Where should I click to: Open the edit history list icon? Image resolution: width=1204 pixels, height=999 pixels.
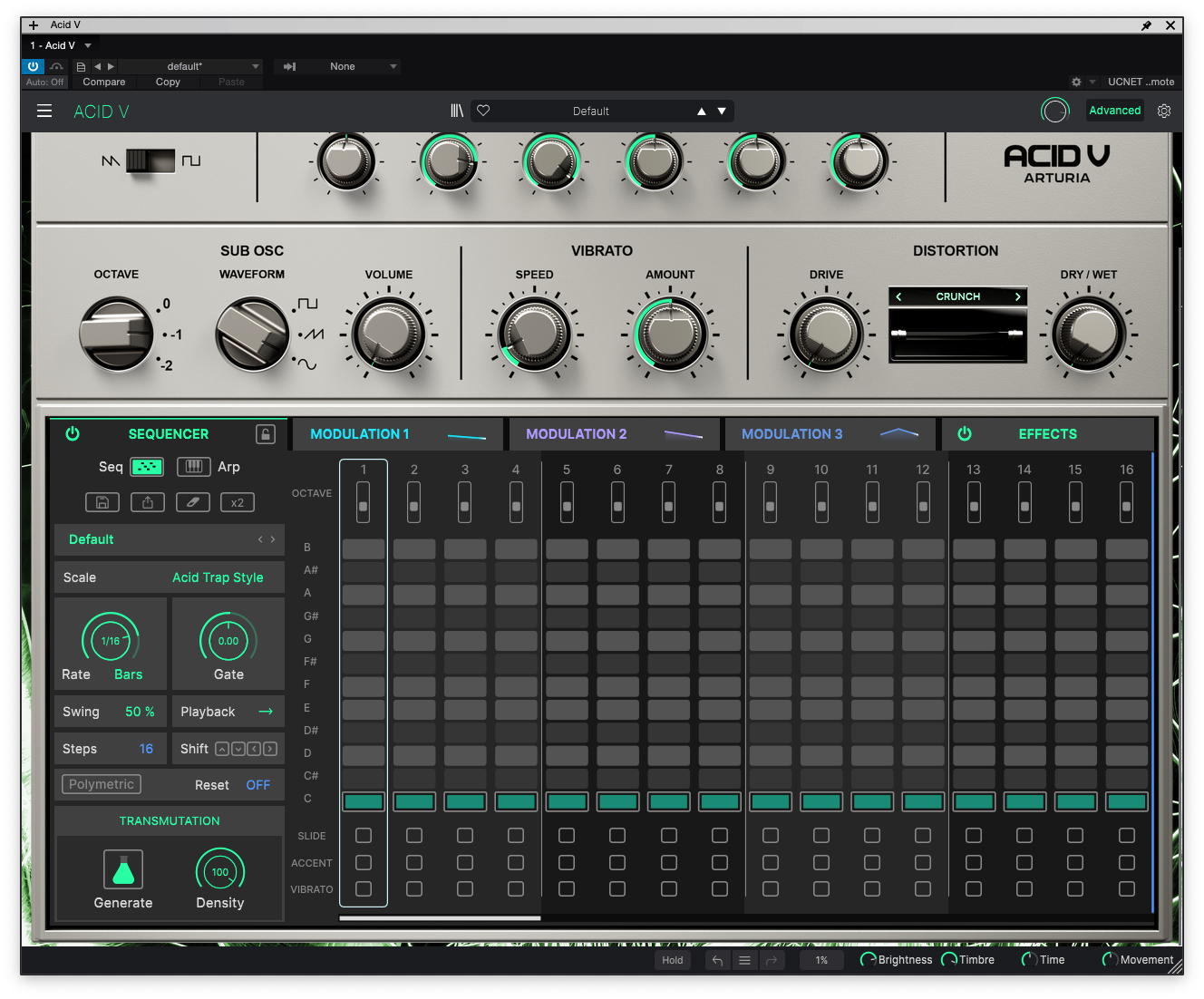[744, 960]
